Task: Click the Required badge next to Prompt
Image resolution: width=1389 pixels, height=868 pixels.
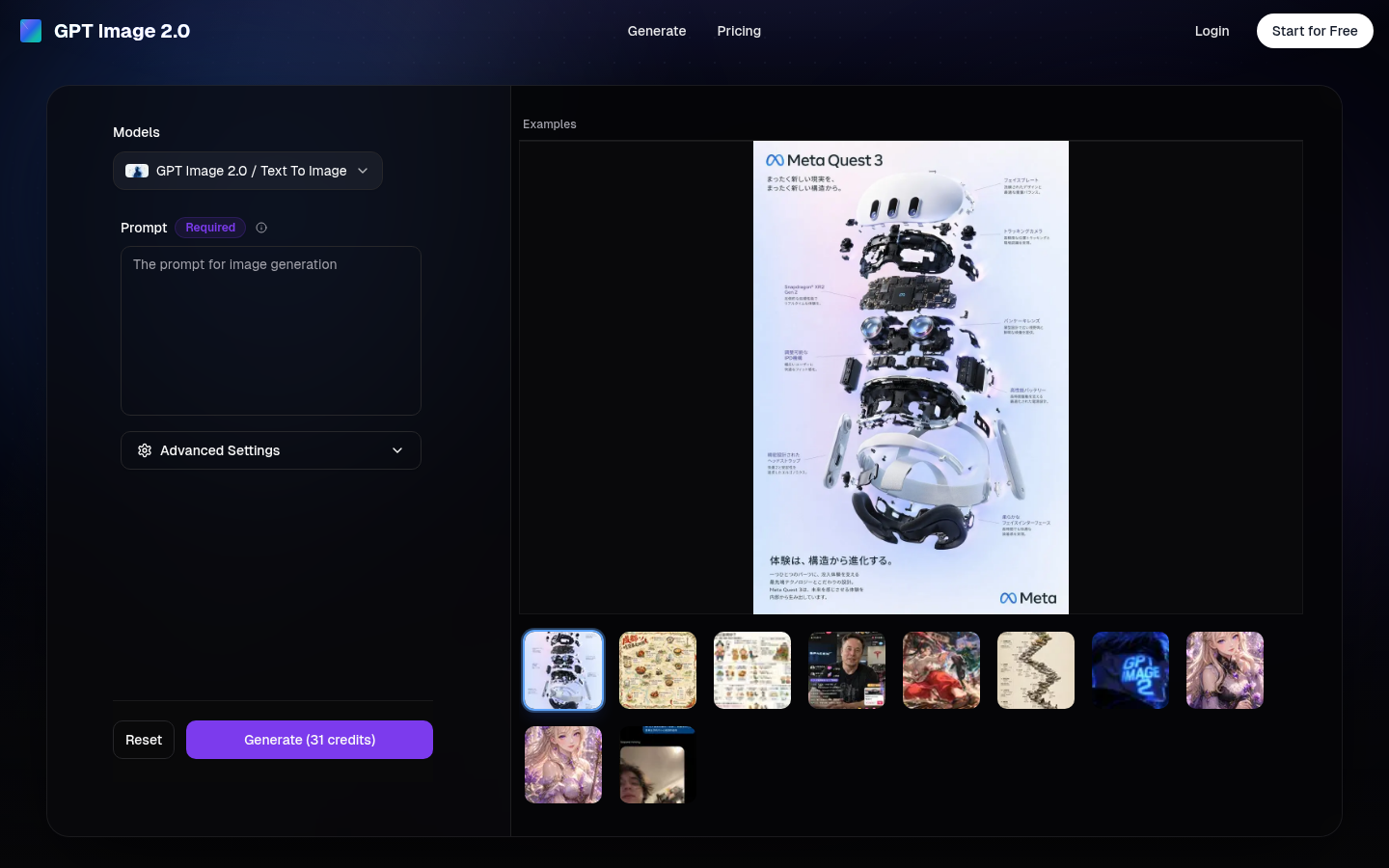Action: click(210, 228)
